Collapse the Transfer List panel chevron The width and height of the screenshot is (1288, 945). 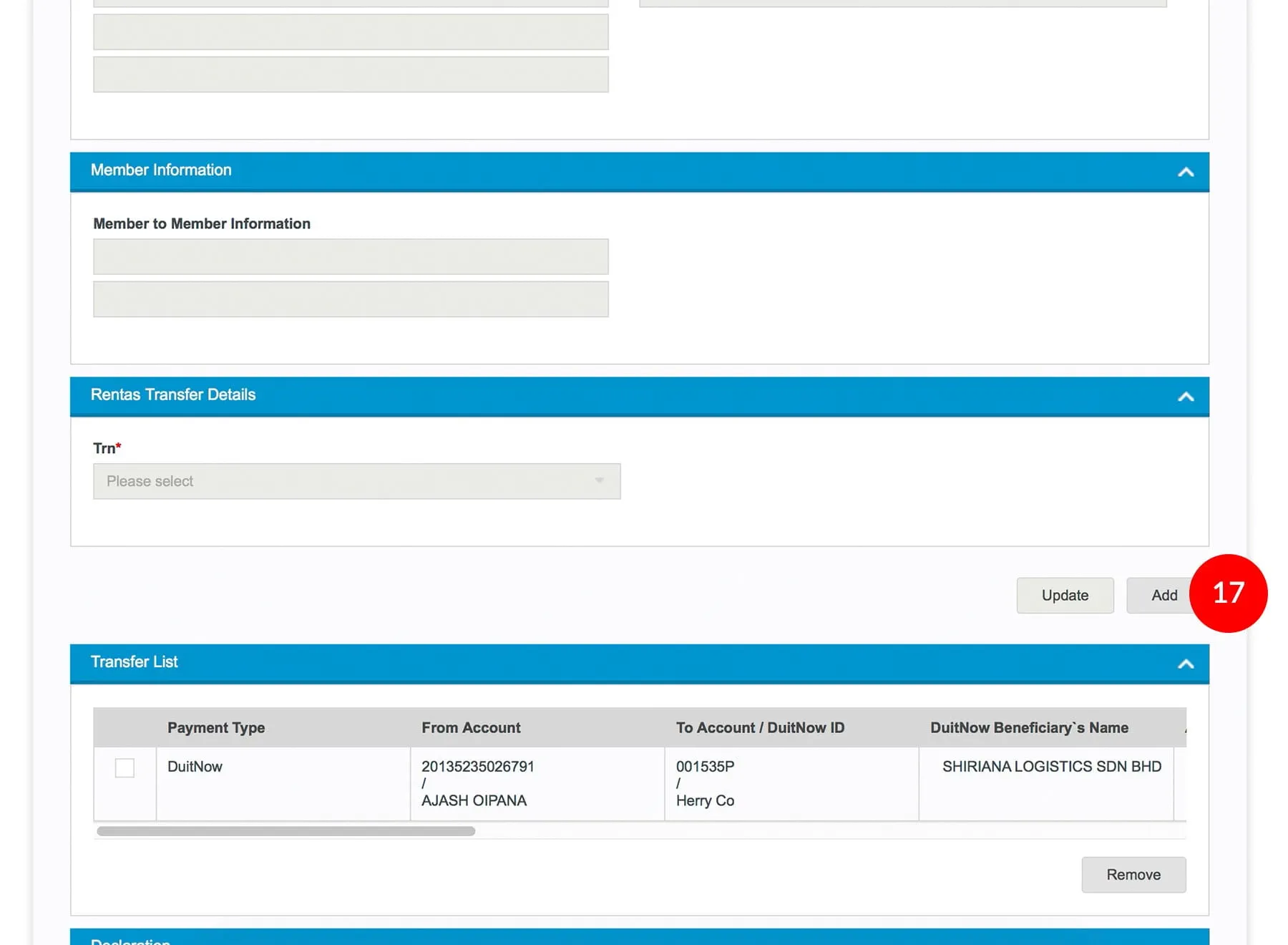click(1185, 664)
